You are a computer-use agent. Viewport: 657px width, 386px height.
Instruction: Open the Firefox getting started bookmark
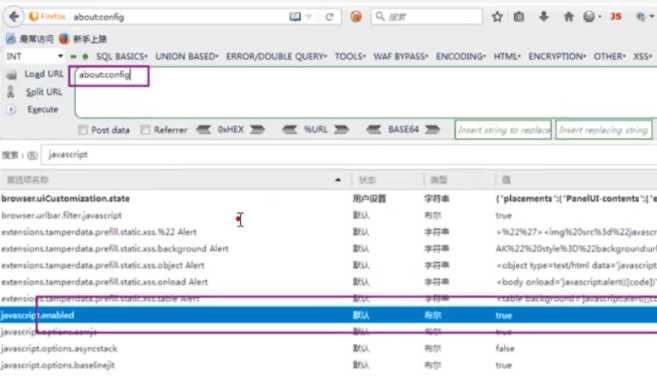[83, 39]
